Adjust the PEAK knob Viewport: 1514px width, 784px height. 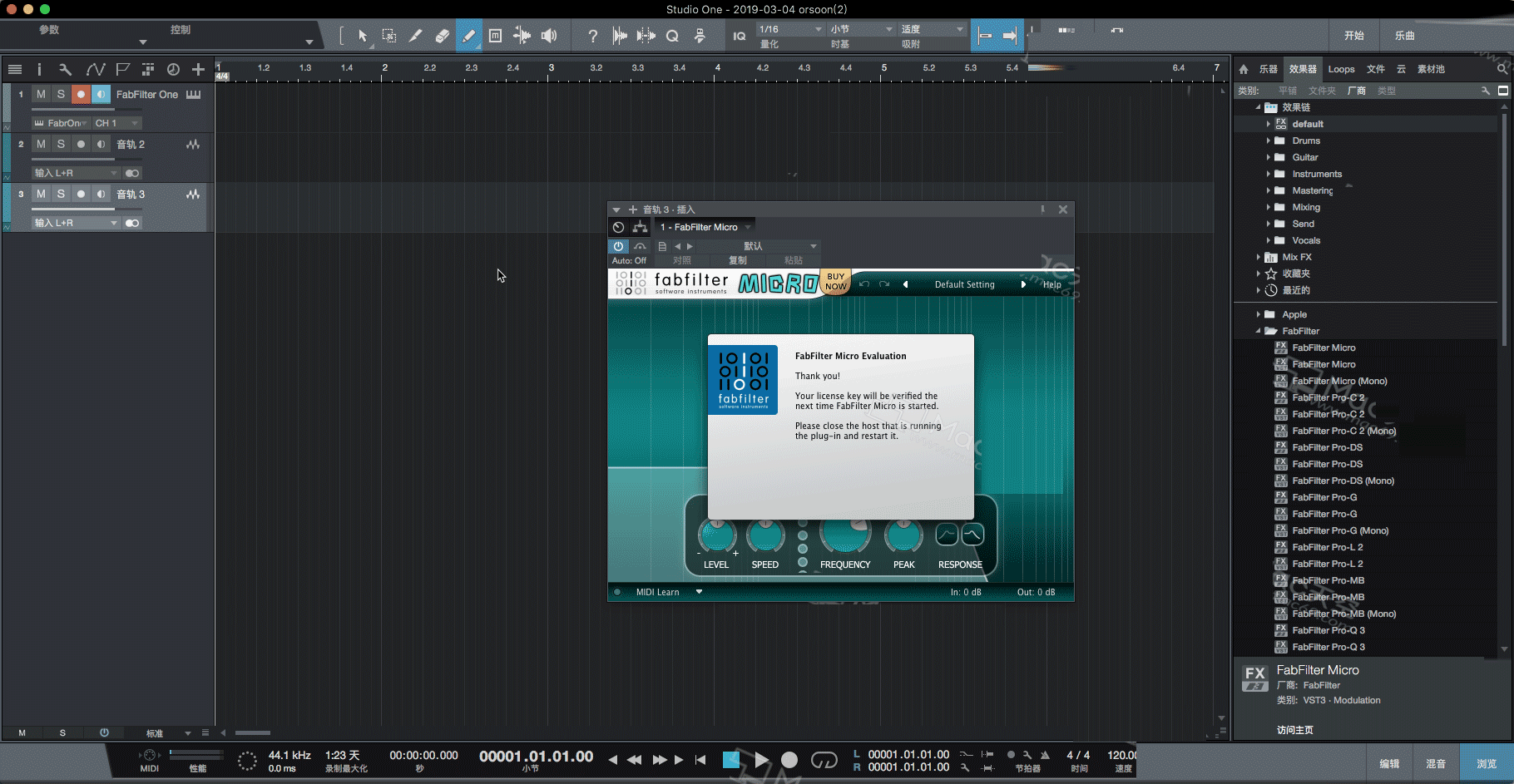pyautogui.click(x=903, y=536)
